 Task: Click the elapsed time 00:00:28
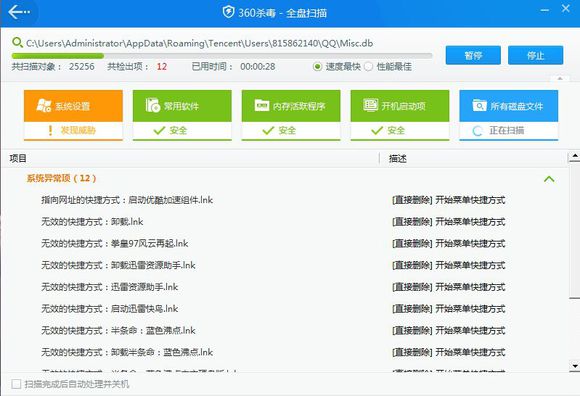tap(258, 67)
